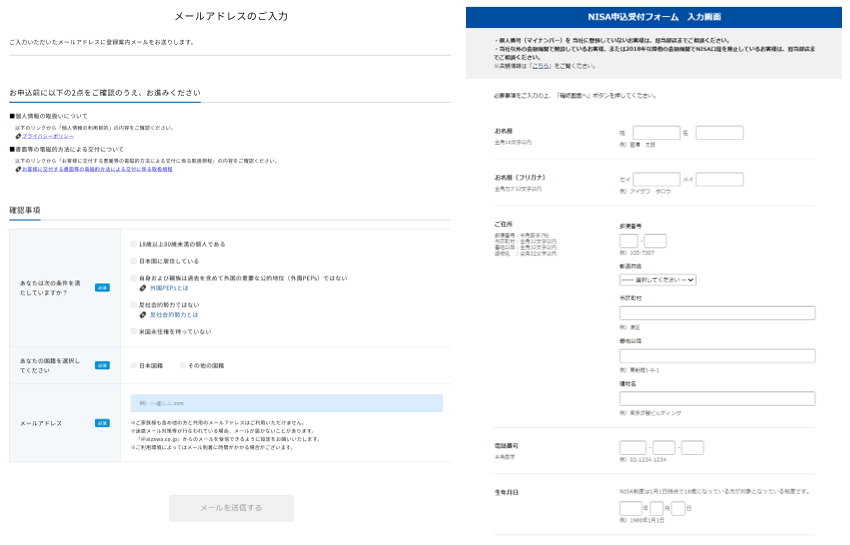The image size is (850, 545).
Task: Click link icon beside 外国PEPsとは
Action: point(143,287)
